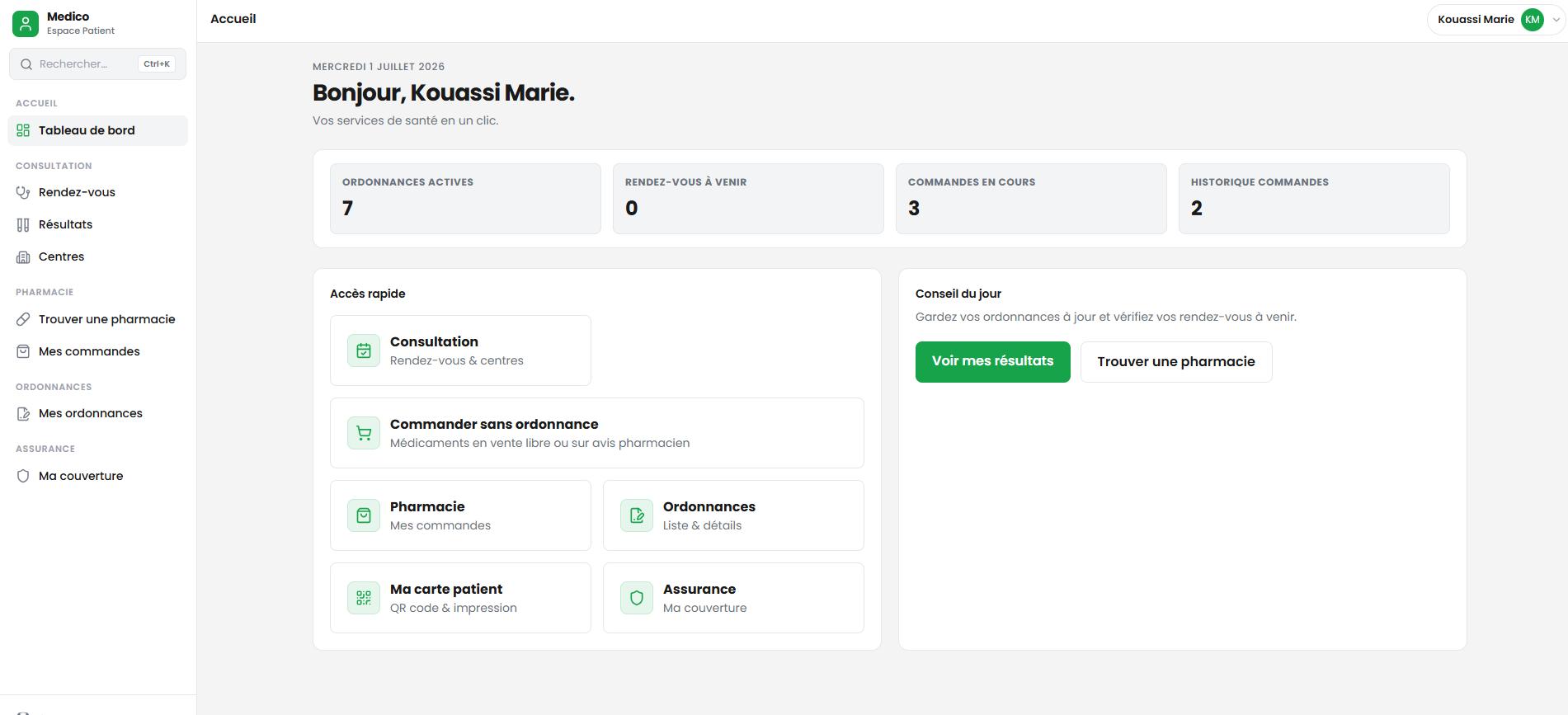Navigate to Mes commandes in sidebar
The height and width of the screenshot is (715, 1568).
click(x=98, y=351)
